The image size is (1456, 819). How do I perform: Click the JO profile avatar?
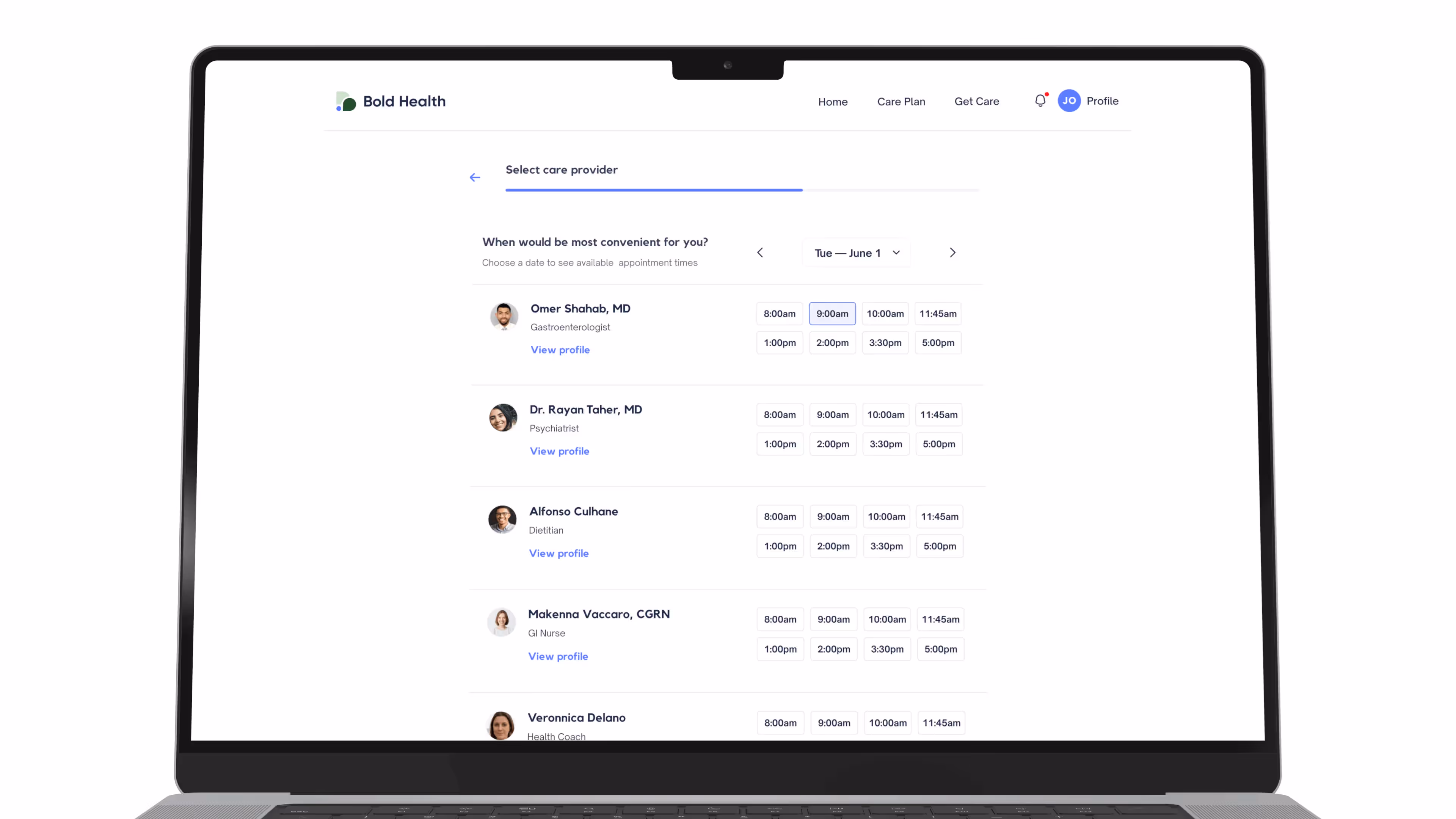(x=1069, y=100)
